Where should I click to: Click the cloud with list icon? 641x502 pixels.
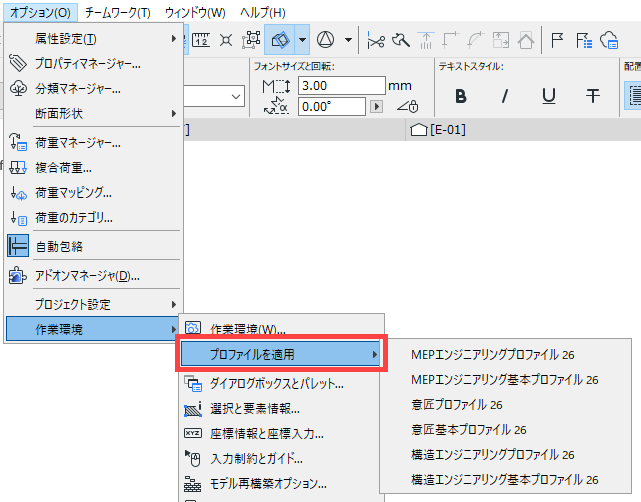point(609,40)
